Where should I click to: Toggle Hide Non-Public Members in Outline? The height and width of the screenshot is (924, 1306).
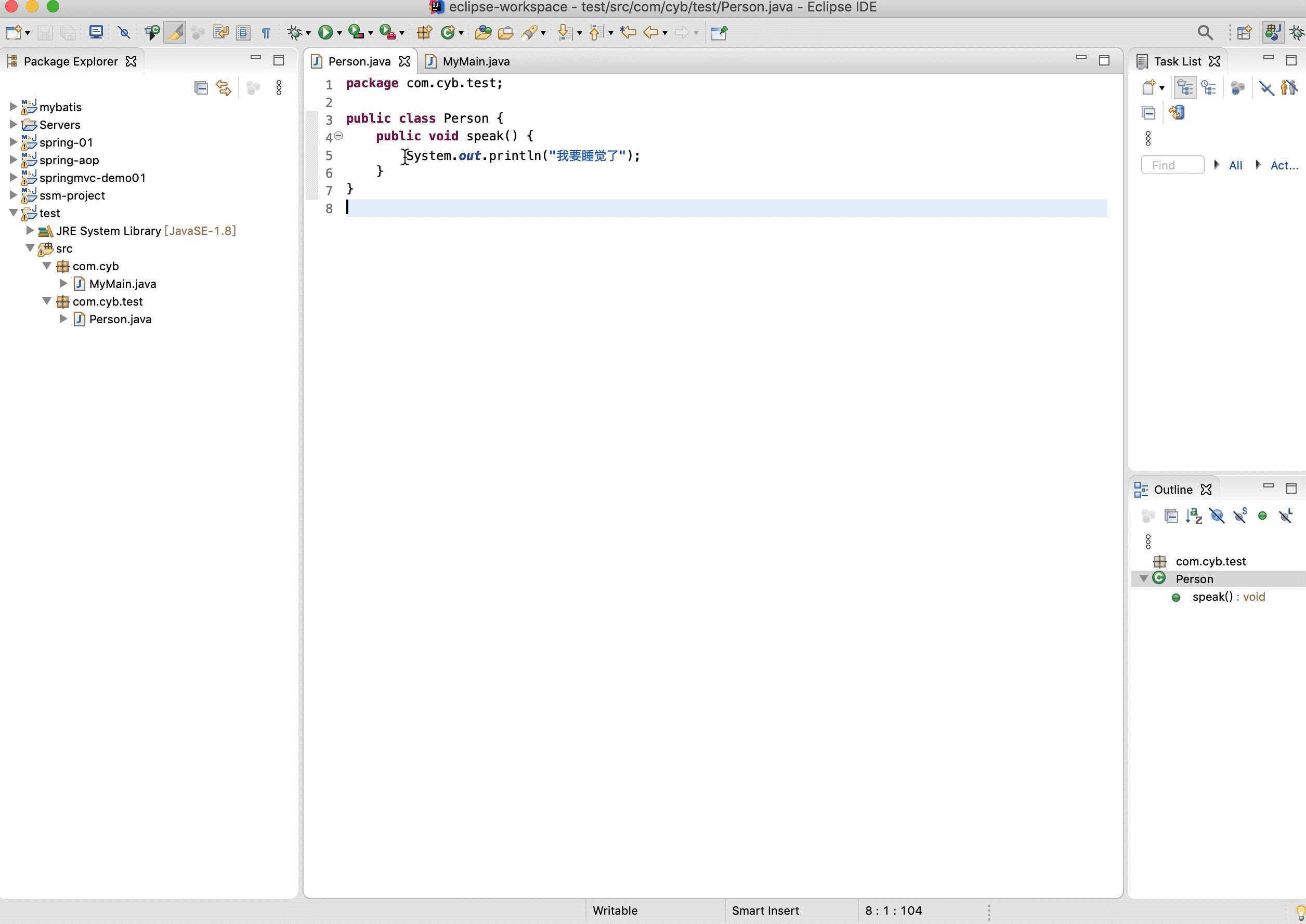click(1262, 516)
